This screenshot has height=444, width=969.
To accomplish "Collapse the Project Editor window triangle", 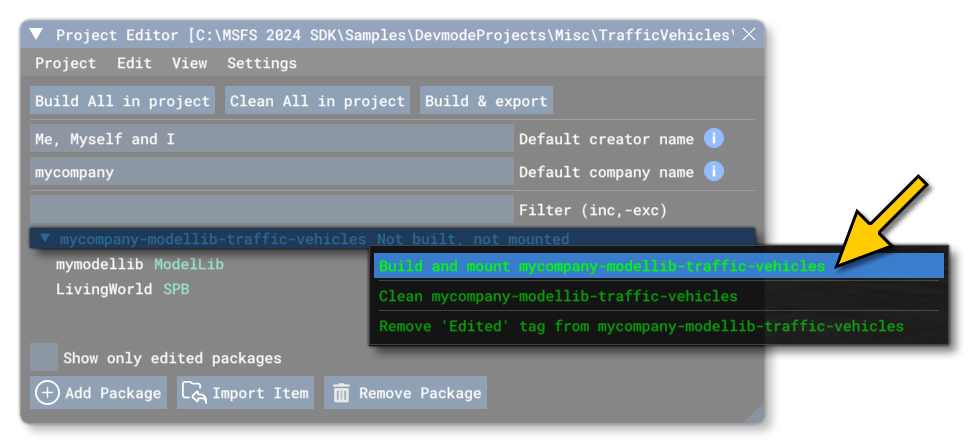I will pos(37,35).
